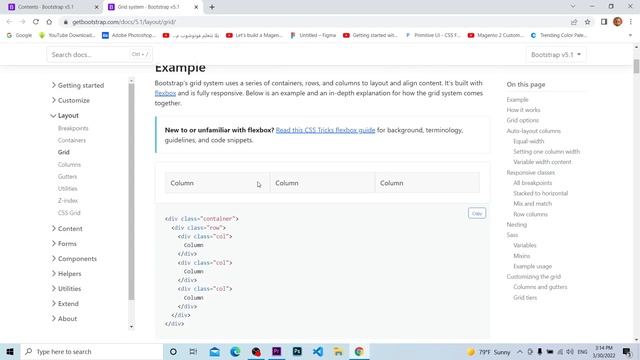Open the Chrome profile avatar
The height and width of the screenshot is (360, 640).
pos(618,22)
